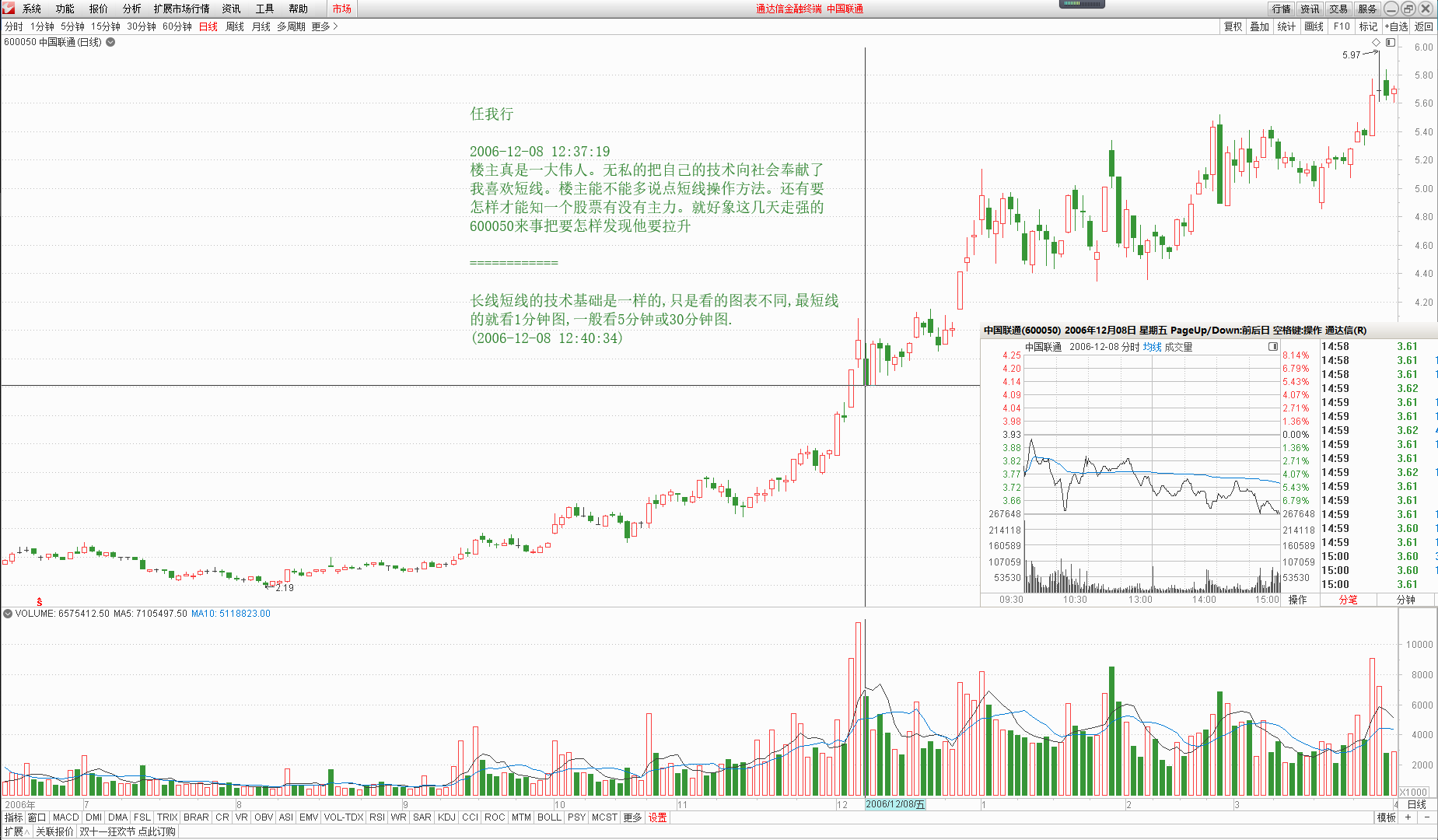
Task: Switch to 分笔 tab in intraday popup
Action: 1348,600
